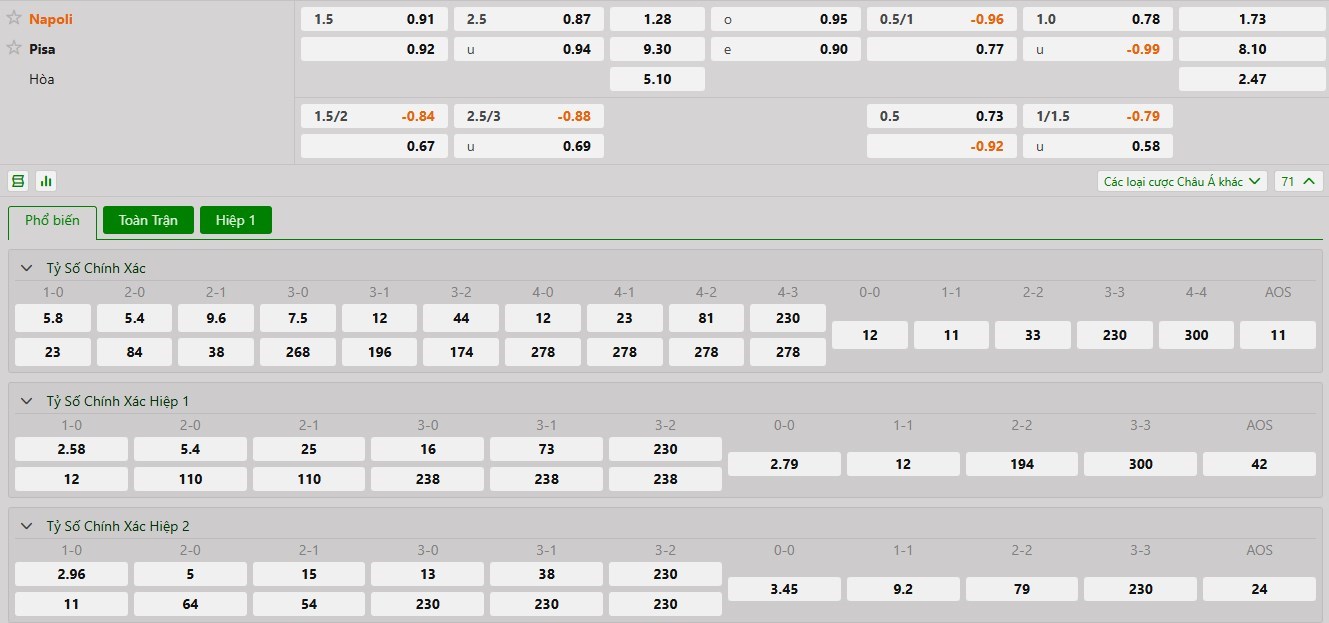Pick Pisa handicap odds 0.92
Screen dimensions: 1329x623
(x=374, y=49)
